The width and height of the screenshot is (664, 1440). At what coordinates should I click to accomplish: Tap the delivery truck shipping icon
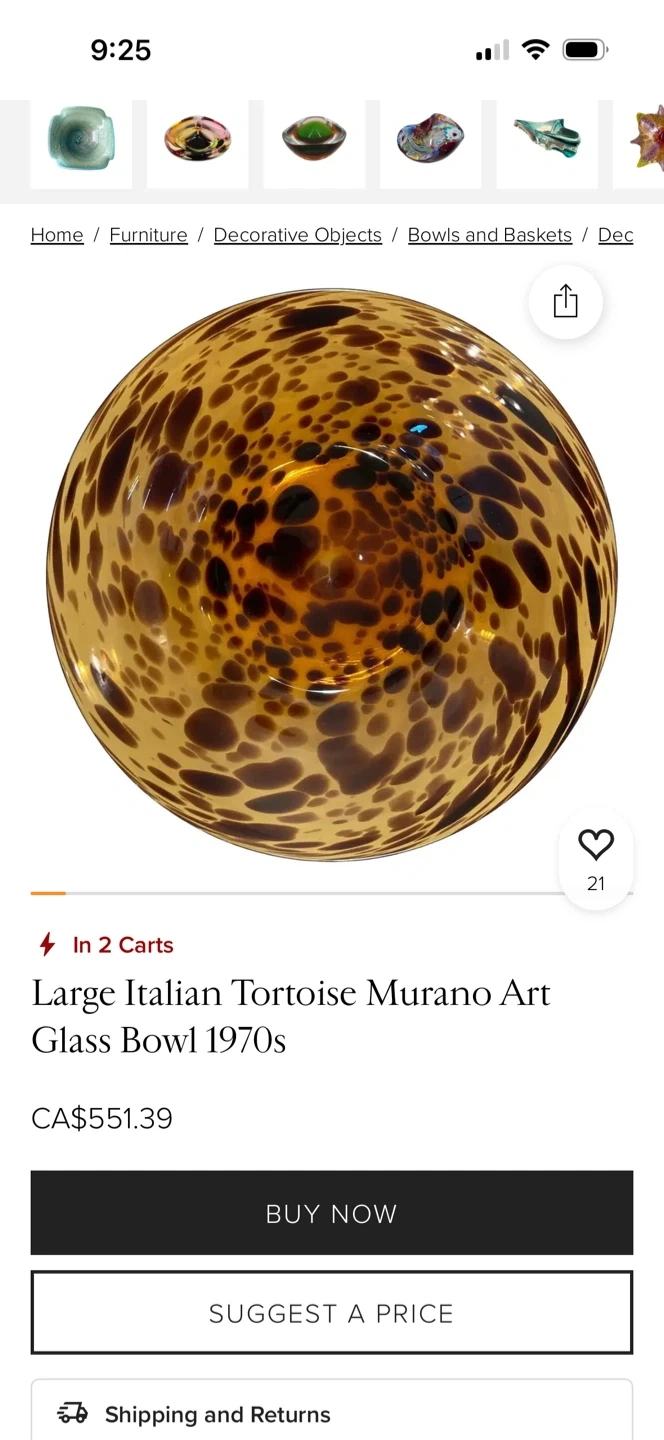[73, 1413]
